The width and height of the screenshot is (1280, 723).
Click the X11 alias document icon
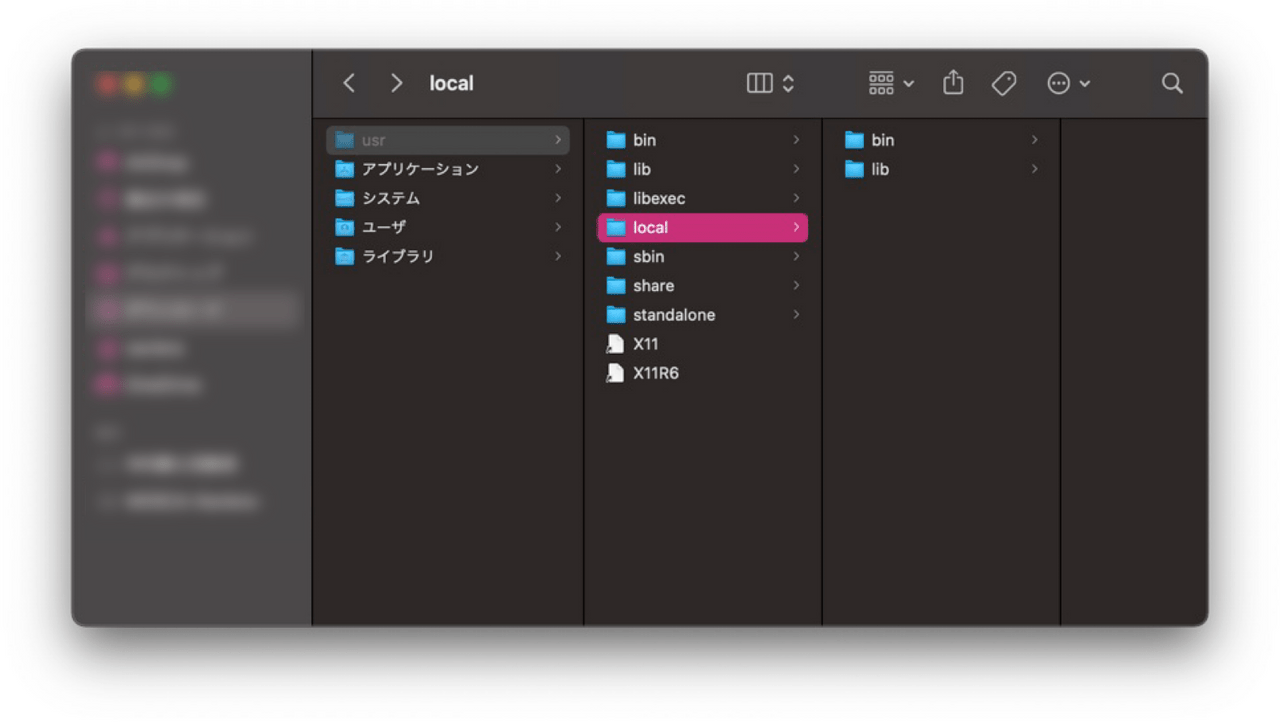point(615,343)
